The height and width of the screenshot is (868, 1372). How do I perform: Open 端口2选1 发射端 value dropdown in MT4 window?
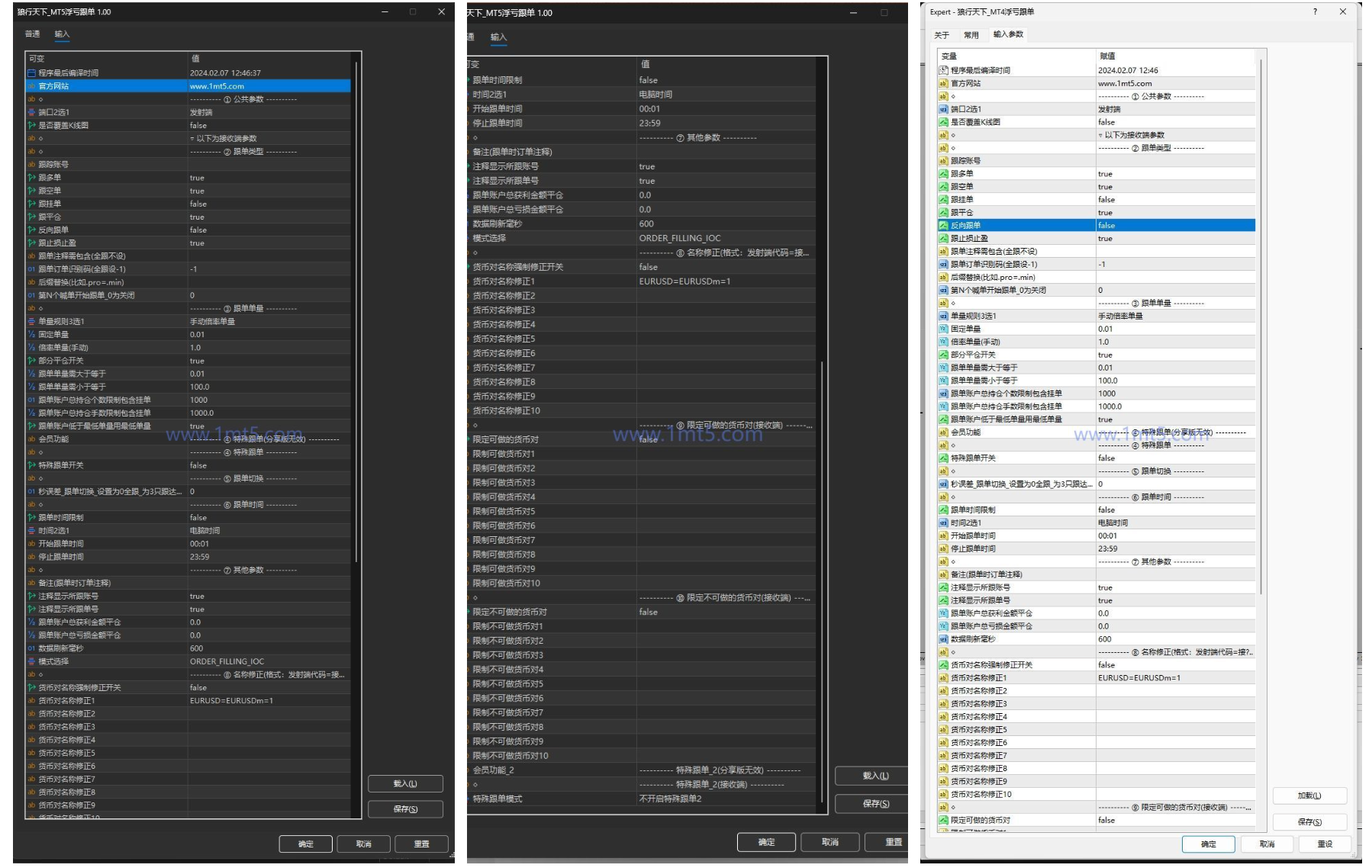(1175, 109)
